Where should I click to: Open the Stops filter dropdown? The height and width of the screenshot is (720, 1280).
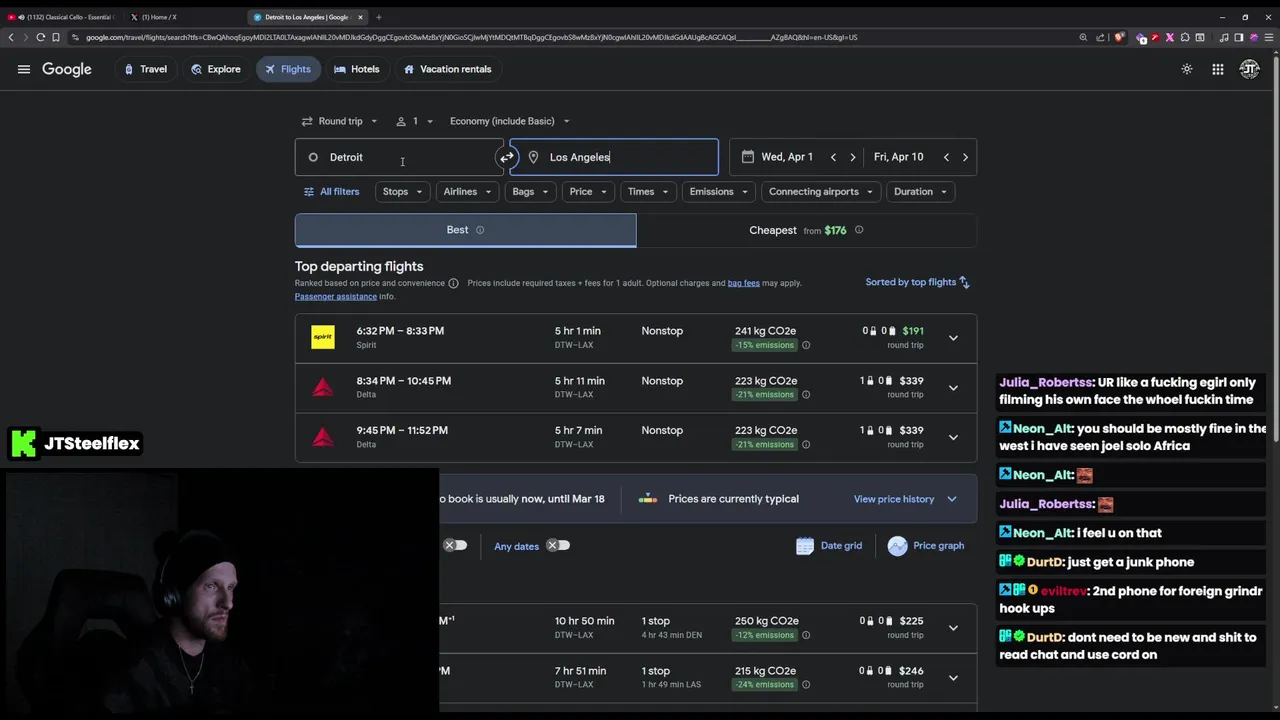click(404, 192)
